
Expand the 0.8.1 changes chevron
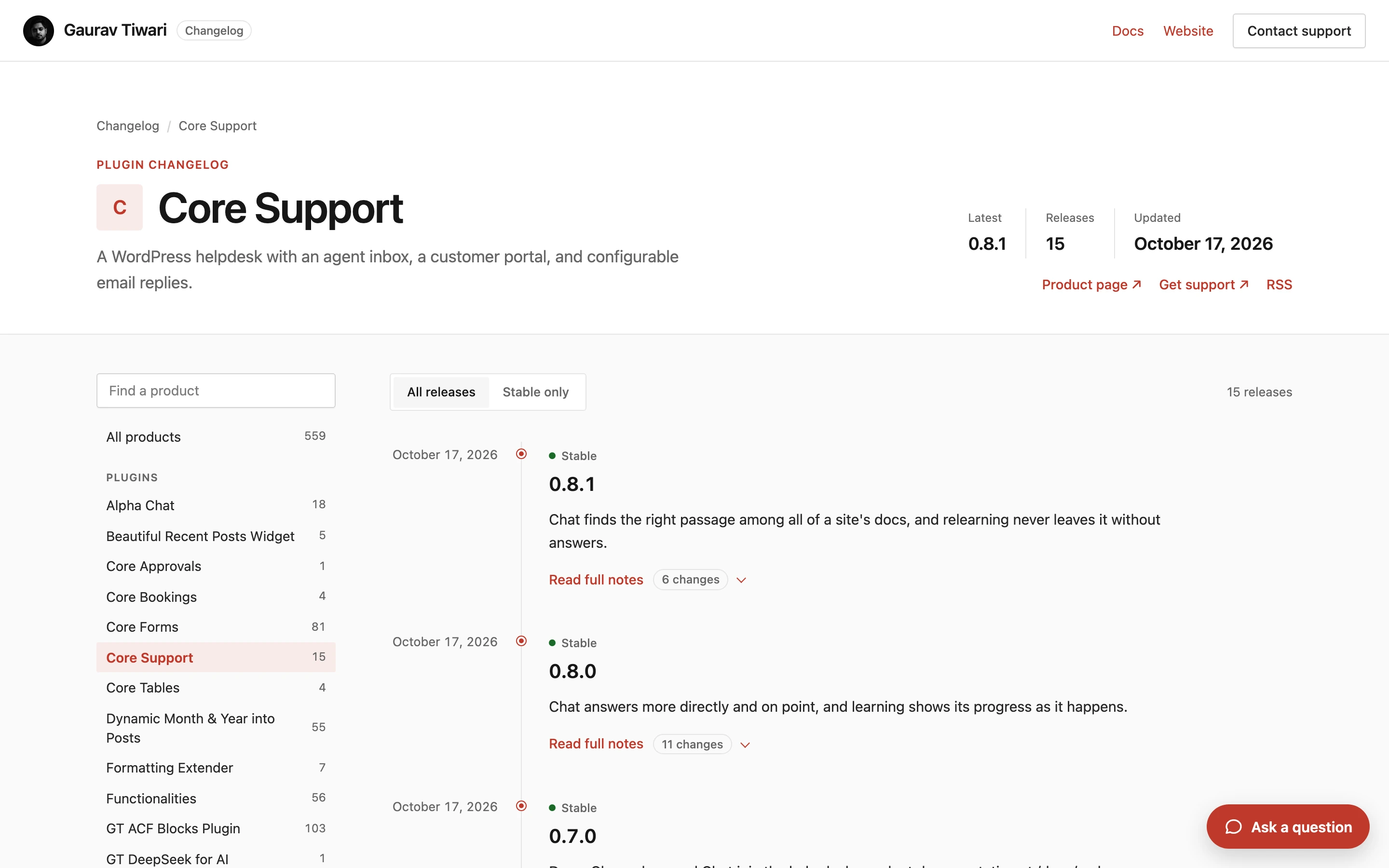(x=742, y=580)
